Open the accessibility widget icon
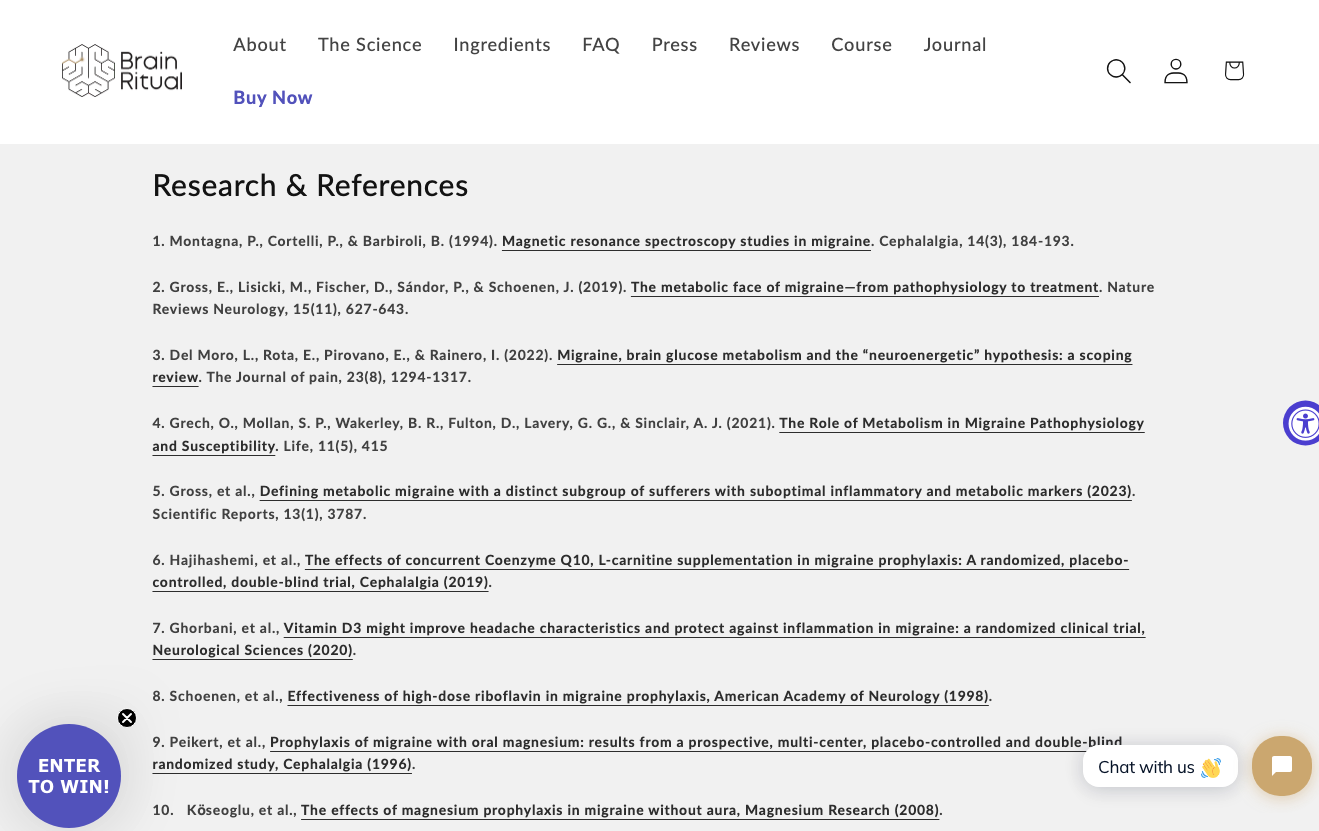 [x=1302, y=423]
